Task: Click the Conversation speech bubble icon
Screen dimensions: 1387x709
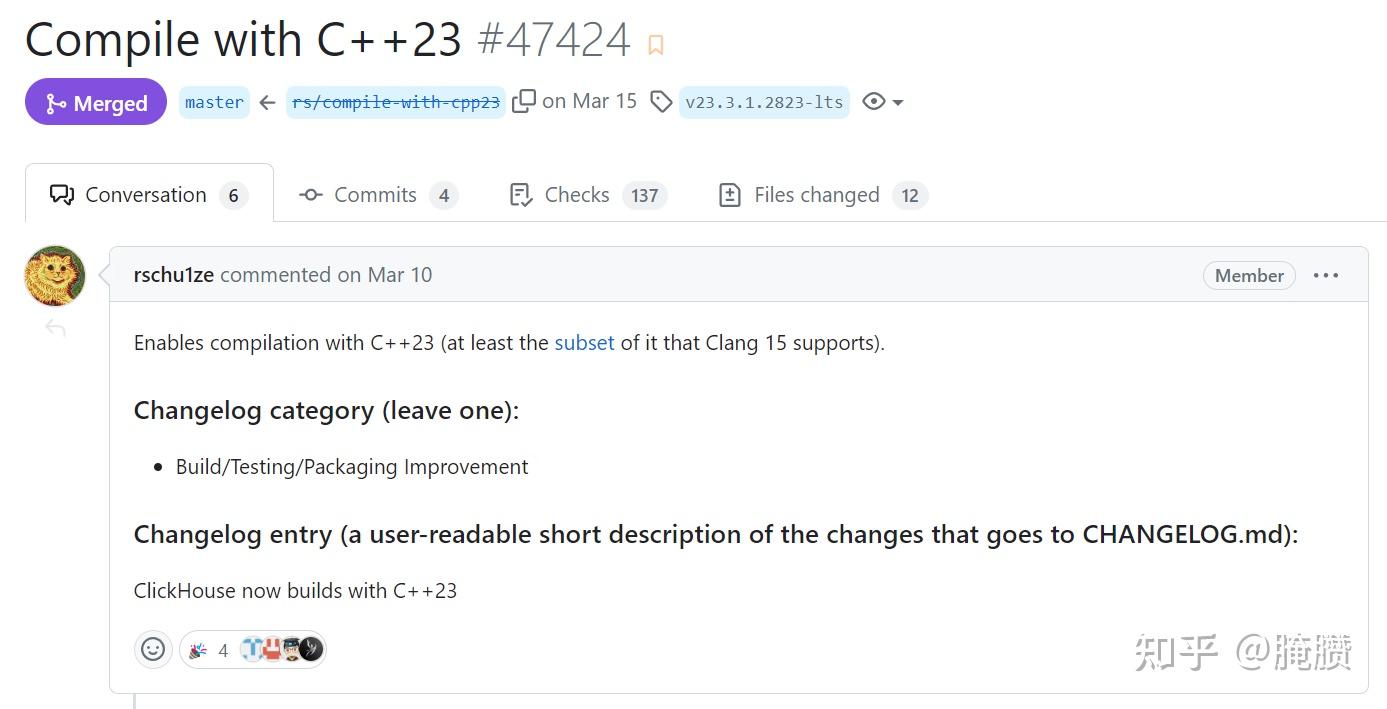Action: (63, 194)
